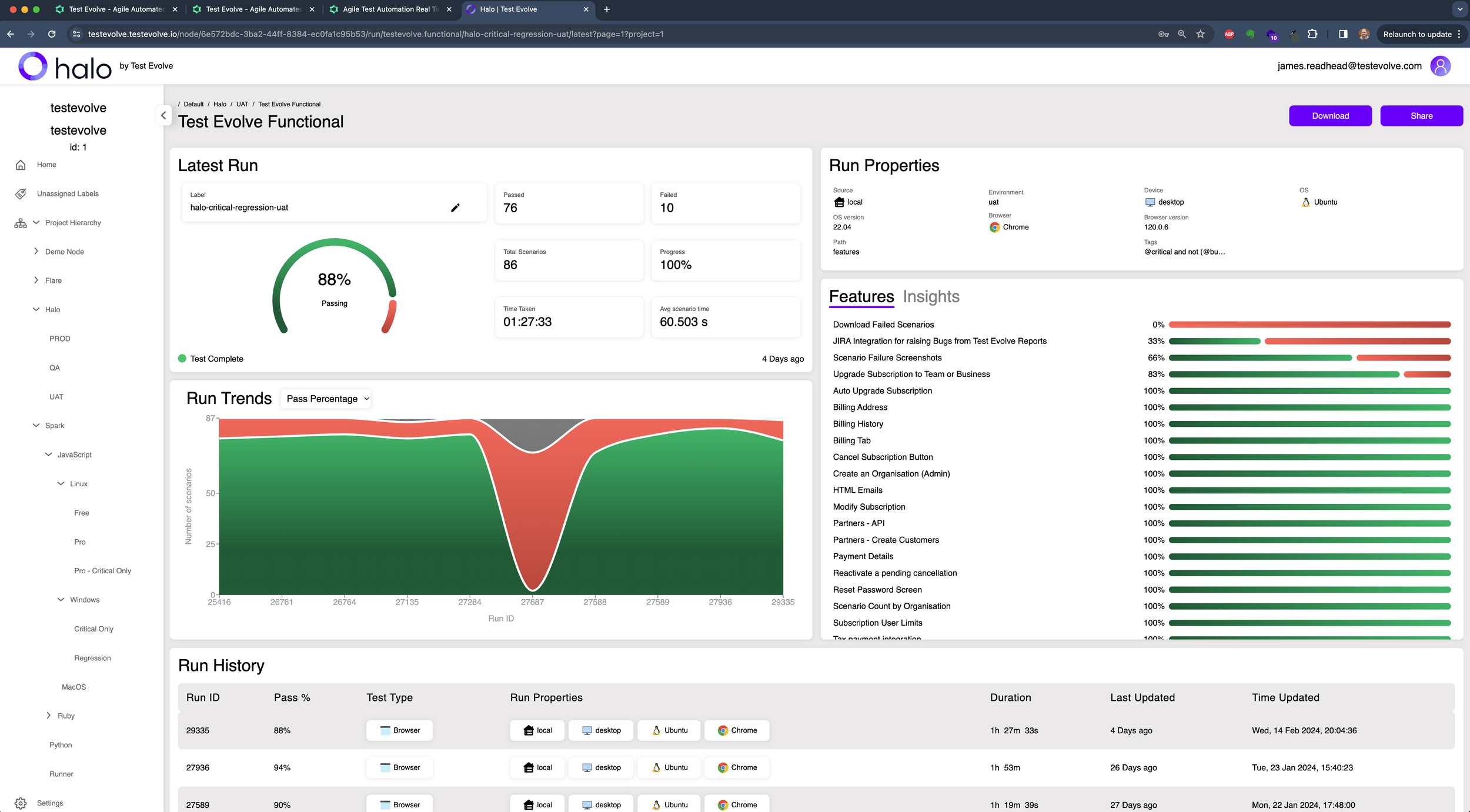This screenshot has height=812, width=1470.
Task: Click the Home icon in the sidebar
Action: [x=21, y=165]
